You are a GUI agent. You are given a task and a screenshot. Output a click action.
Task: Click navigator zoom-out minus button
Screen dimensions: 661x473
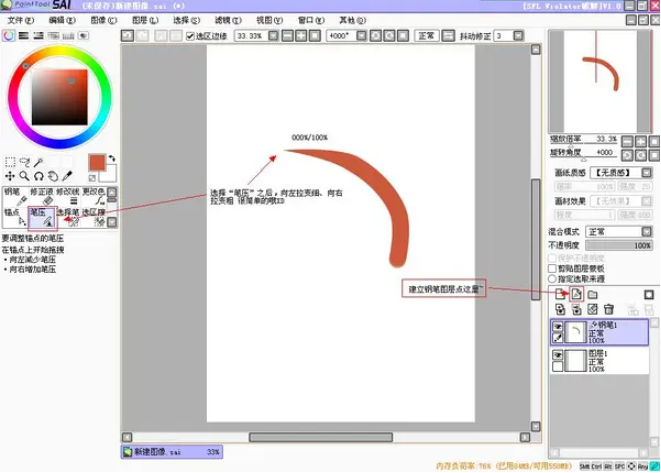627,142
